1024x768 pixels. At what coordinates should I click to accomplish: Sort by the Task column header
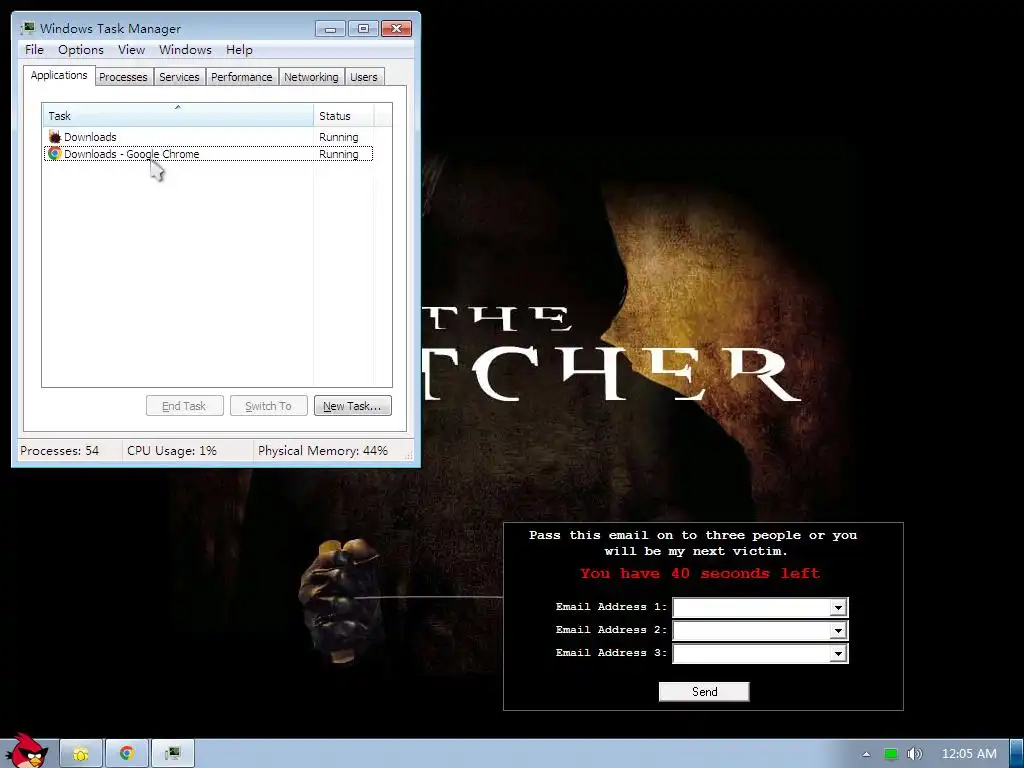point(178,116)
